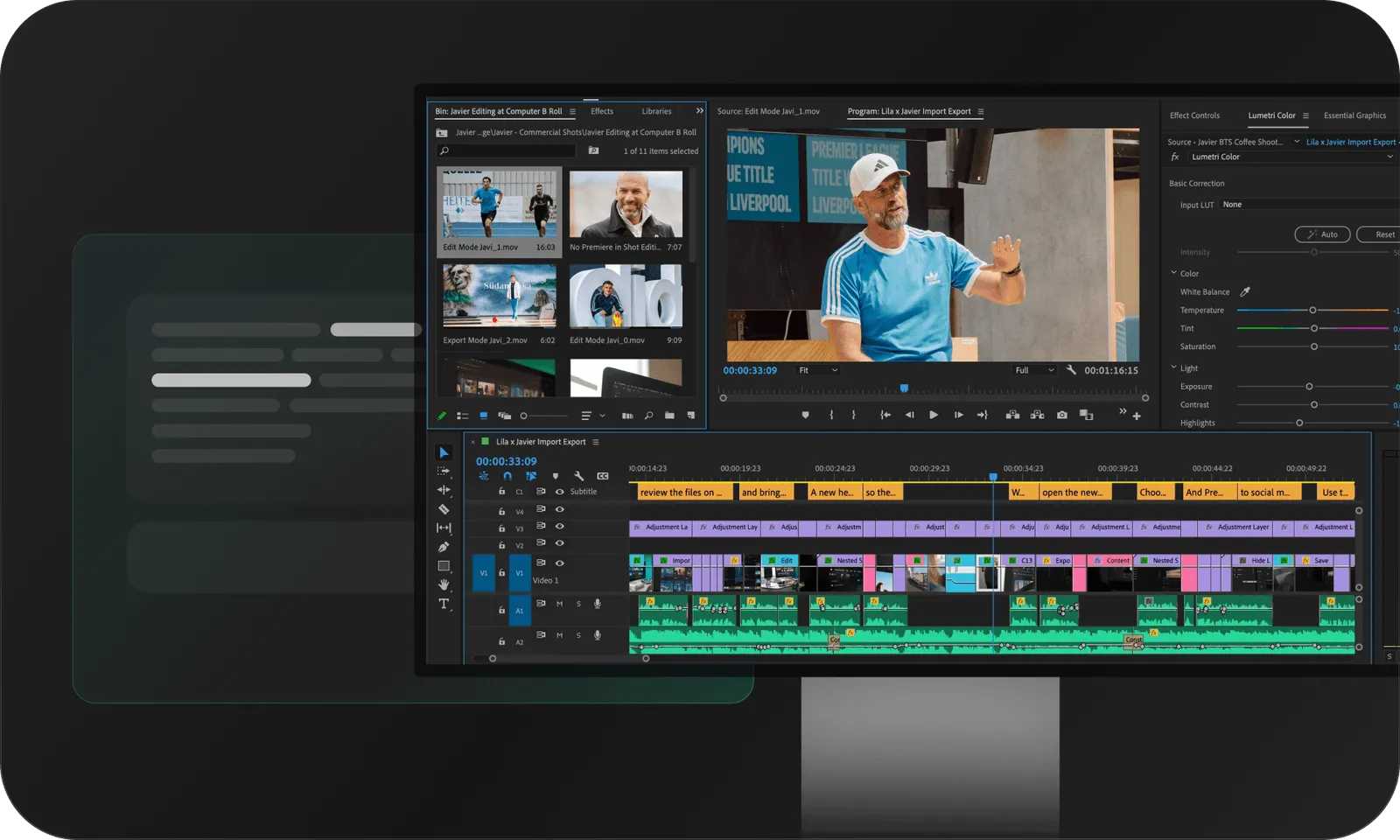The height and width of the screenshot is (840, 1400).
Task: Toggle Linked Selection in the timeline
Action: point(531,476)
